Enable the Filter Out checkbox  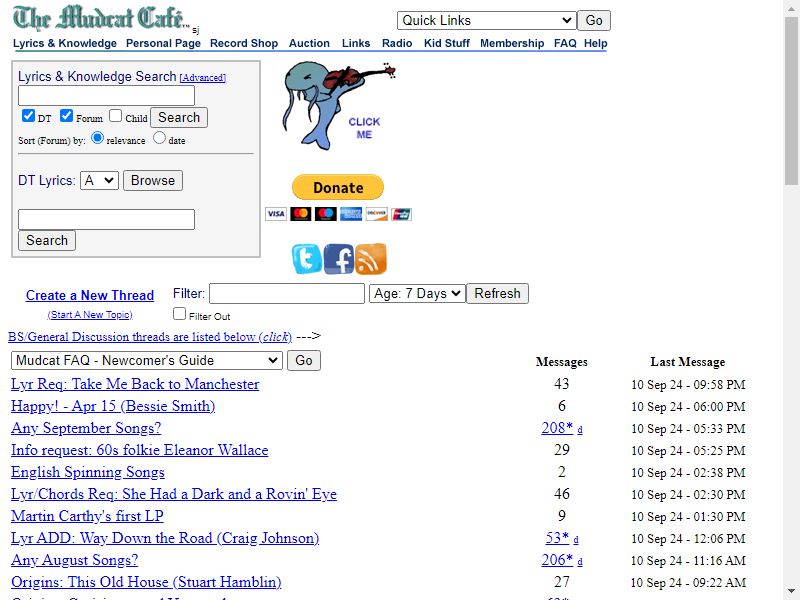click(x=179, y=313)
